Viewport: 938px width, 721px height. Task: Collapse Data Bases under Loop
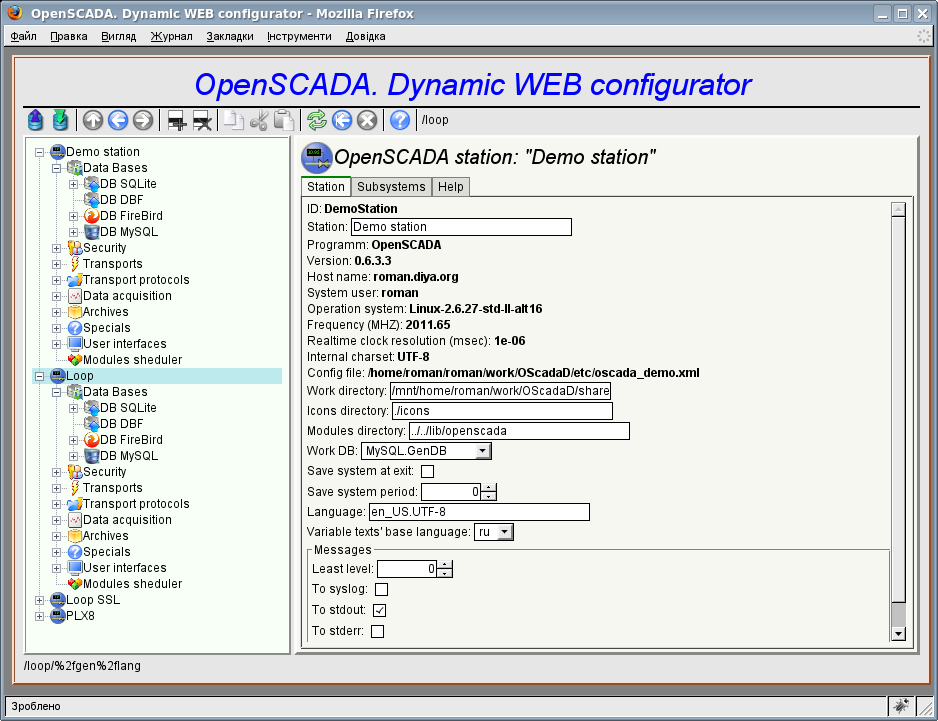(x=56, y=393)
